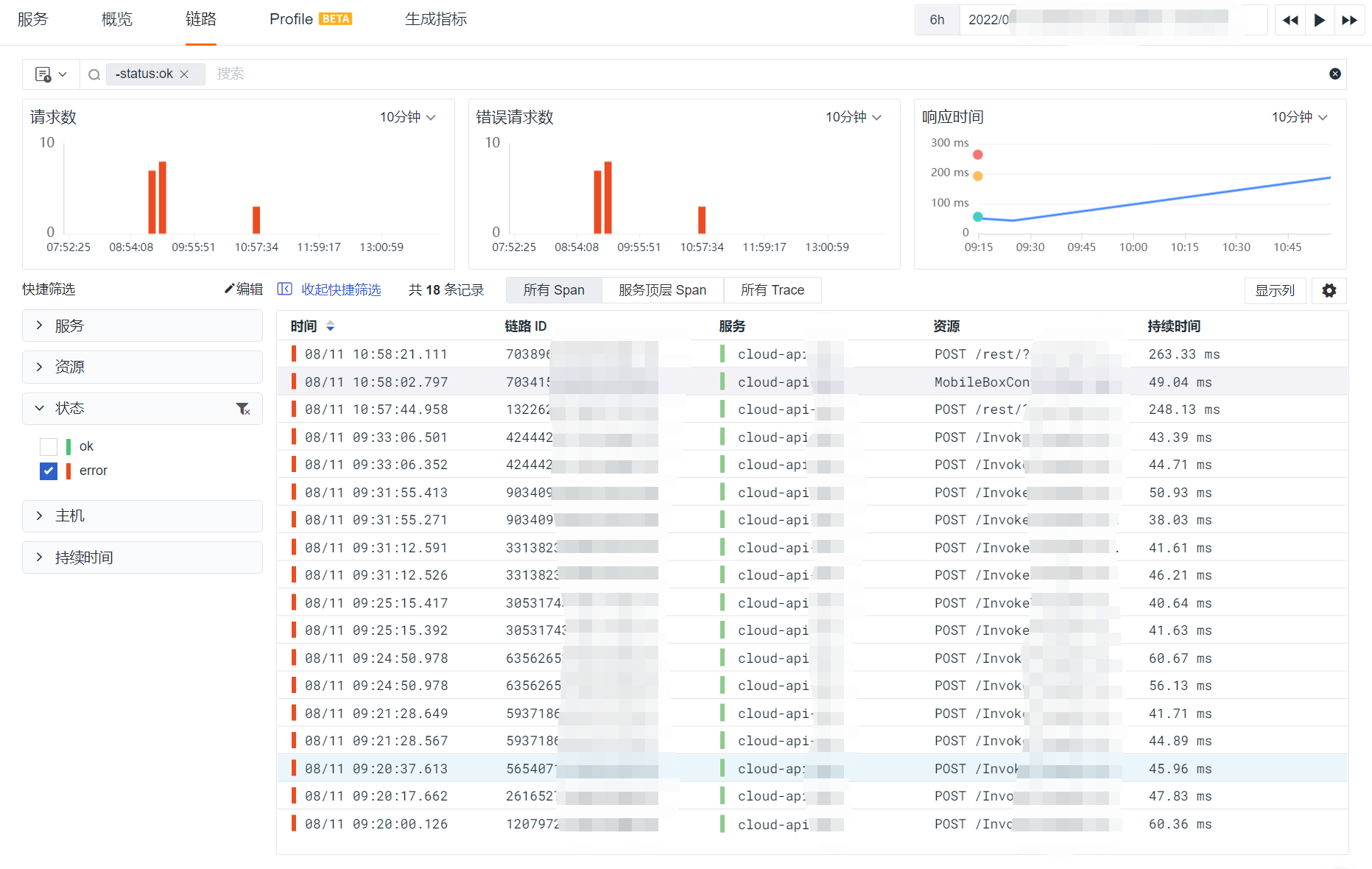The width and height of the screenshot is (1372, 869).
Task: Open the Profile BETA tab
Action: 310,19
